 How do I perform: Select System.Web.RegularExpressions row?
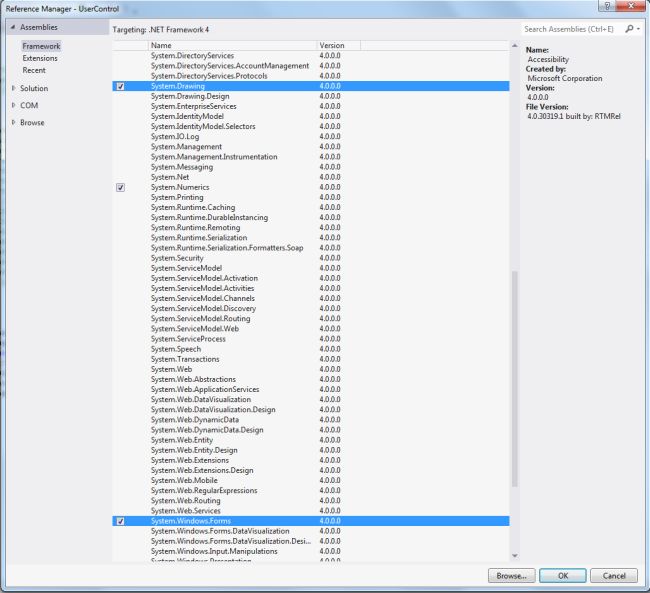[x=310, y=491]
